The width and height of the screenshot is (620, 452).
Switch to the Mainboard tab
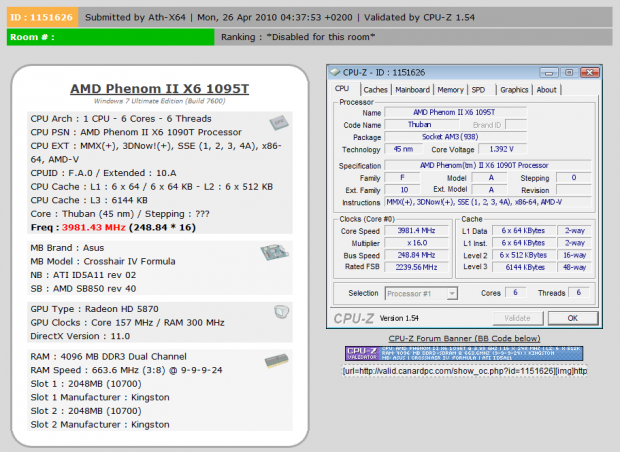[412, 90]
